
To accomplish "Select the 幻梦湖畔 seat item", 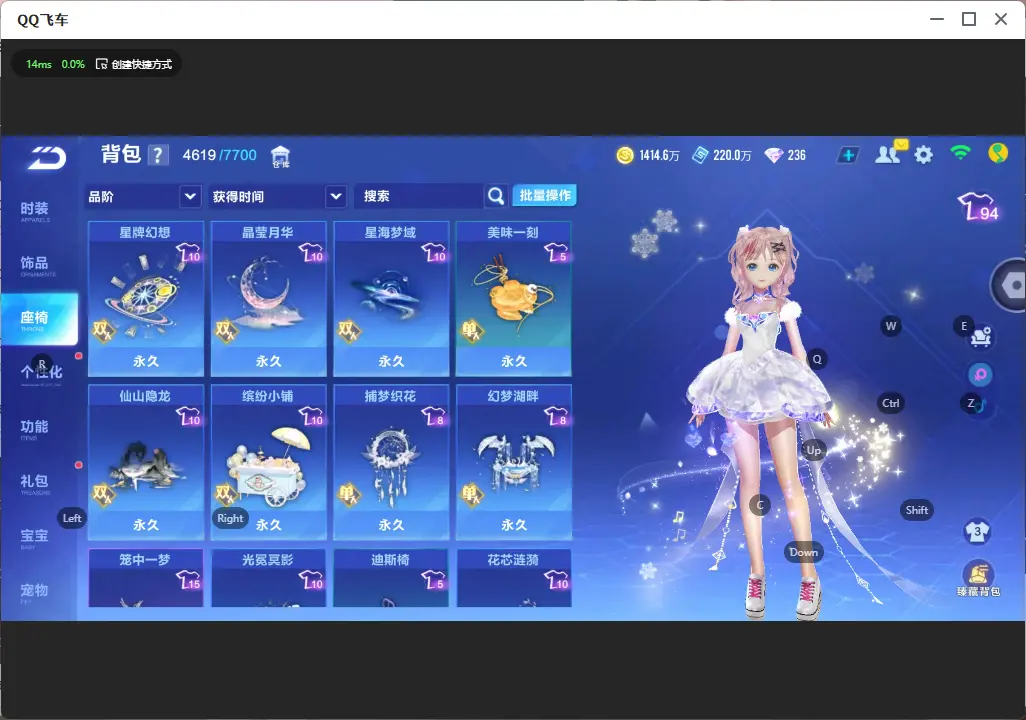I will pos(514,462).
